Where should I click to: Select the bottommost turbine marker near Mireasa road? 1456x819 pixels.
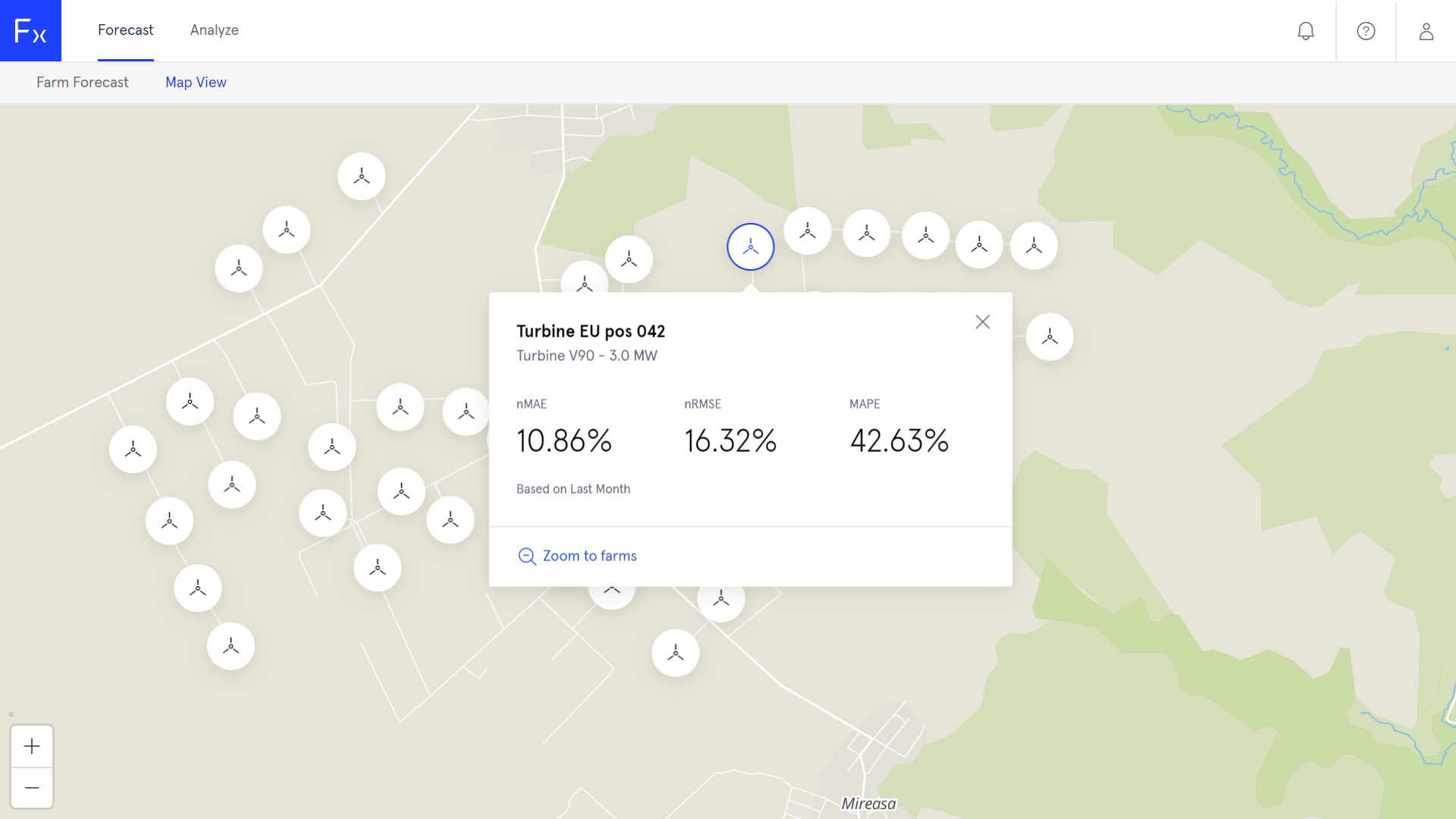676,653
